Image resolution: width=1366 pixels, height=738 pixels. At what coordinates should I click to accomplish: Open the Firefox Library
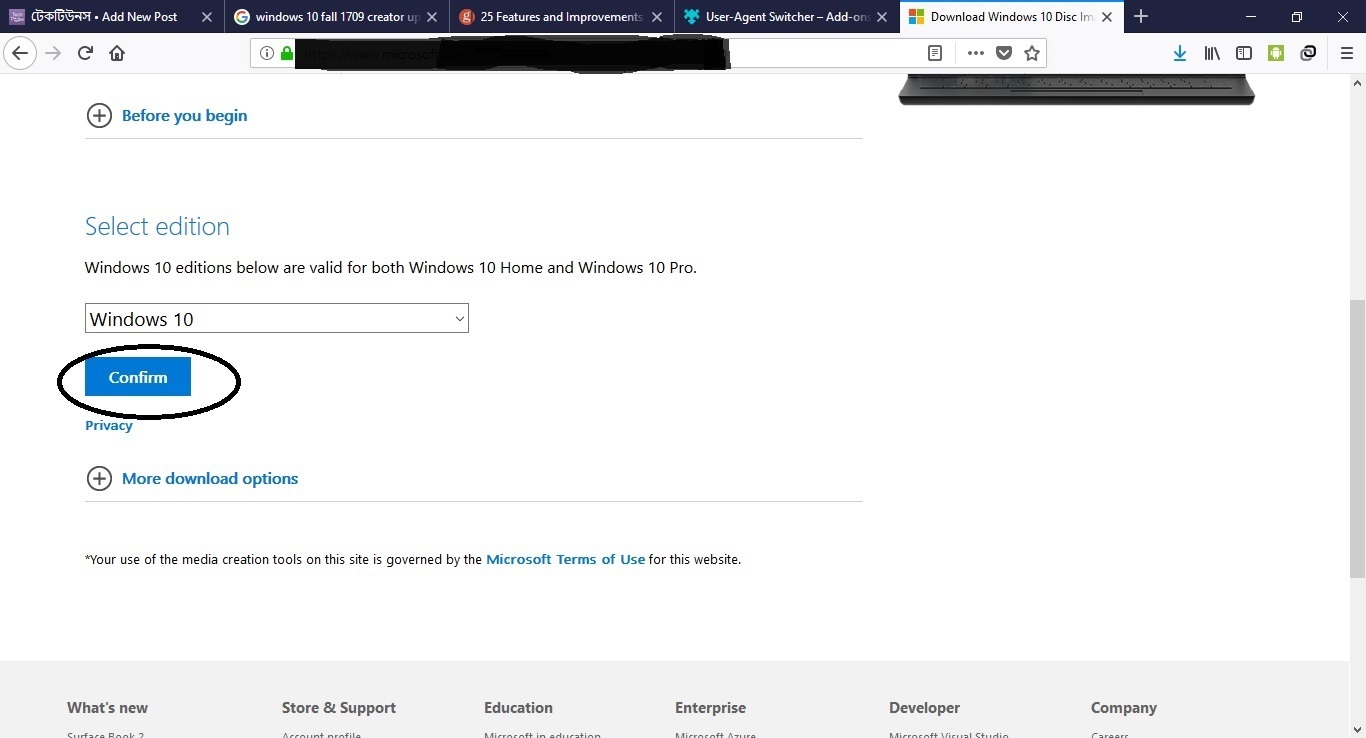click(1212, 54)
